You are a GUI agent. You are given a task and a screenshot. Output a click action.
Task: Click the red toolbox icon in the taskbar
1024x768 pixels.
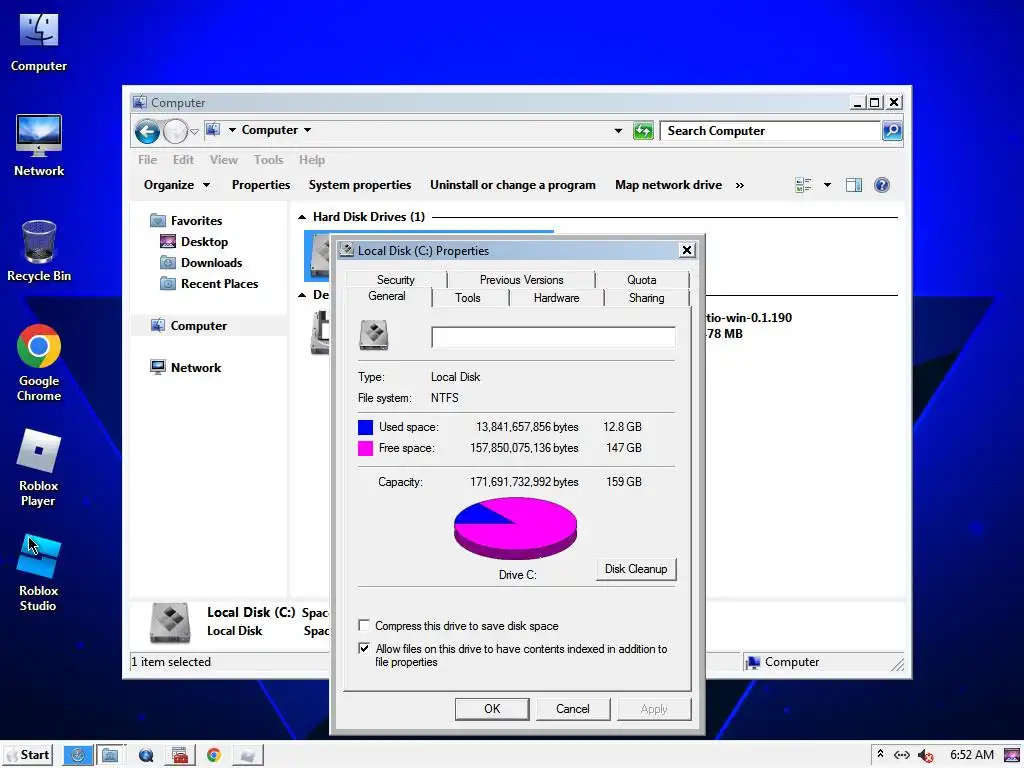tap(180, 756)
